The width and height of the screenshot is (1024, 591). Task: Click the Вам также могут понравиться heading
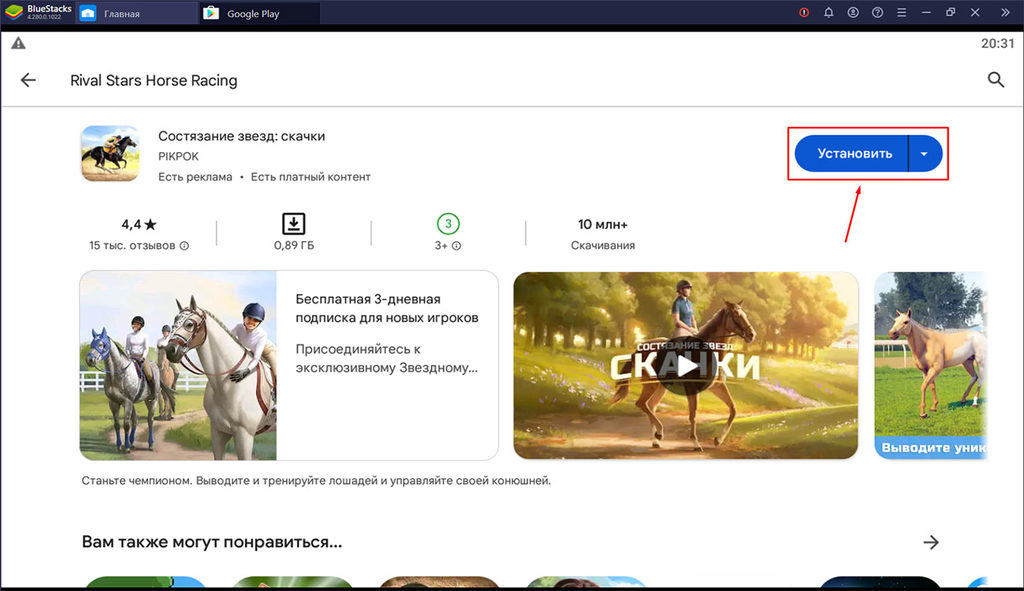coord(212,542)
